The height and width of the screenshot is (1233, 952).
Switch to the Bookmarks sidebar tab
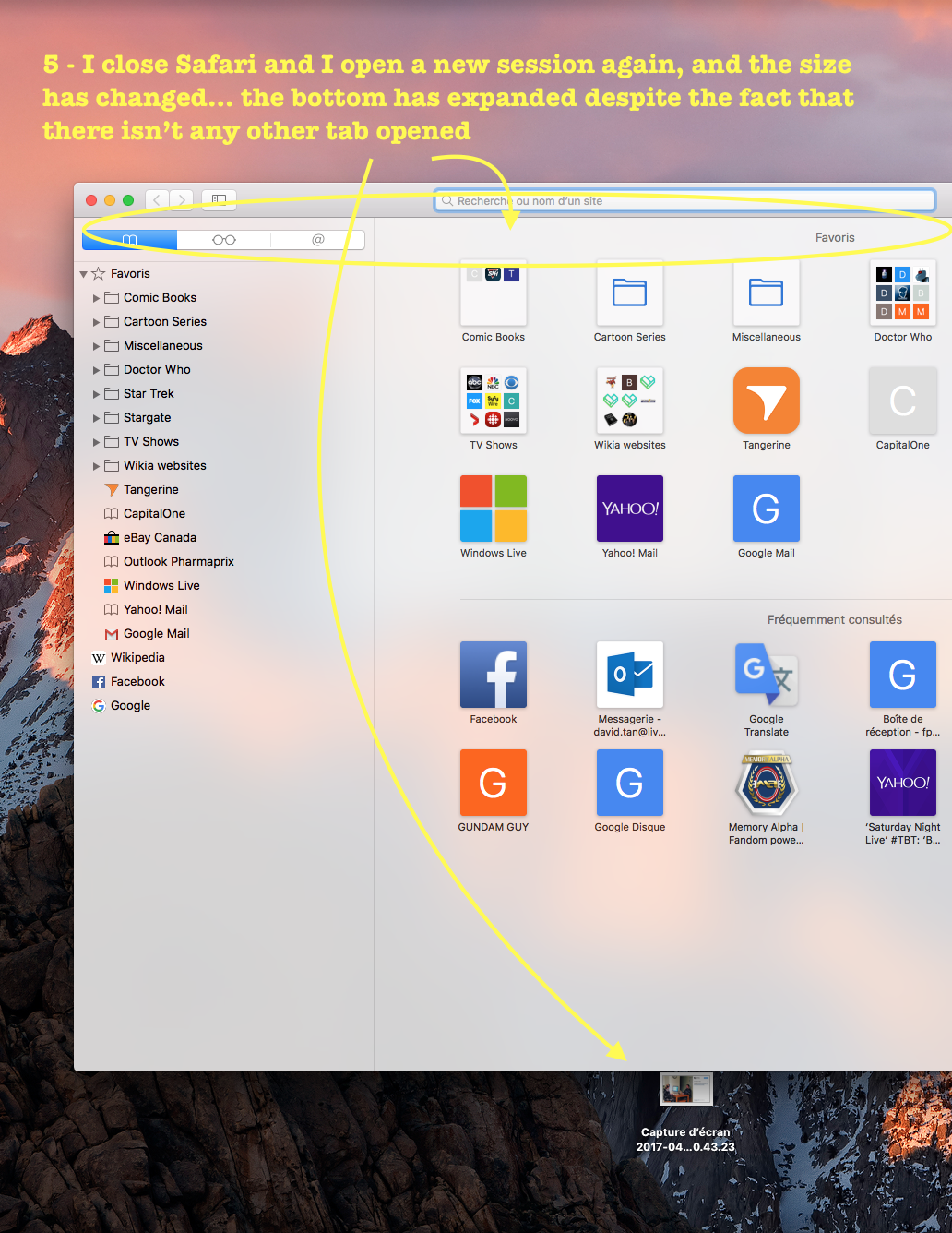(129, 240)
